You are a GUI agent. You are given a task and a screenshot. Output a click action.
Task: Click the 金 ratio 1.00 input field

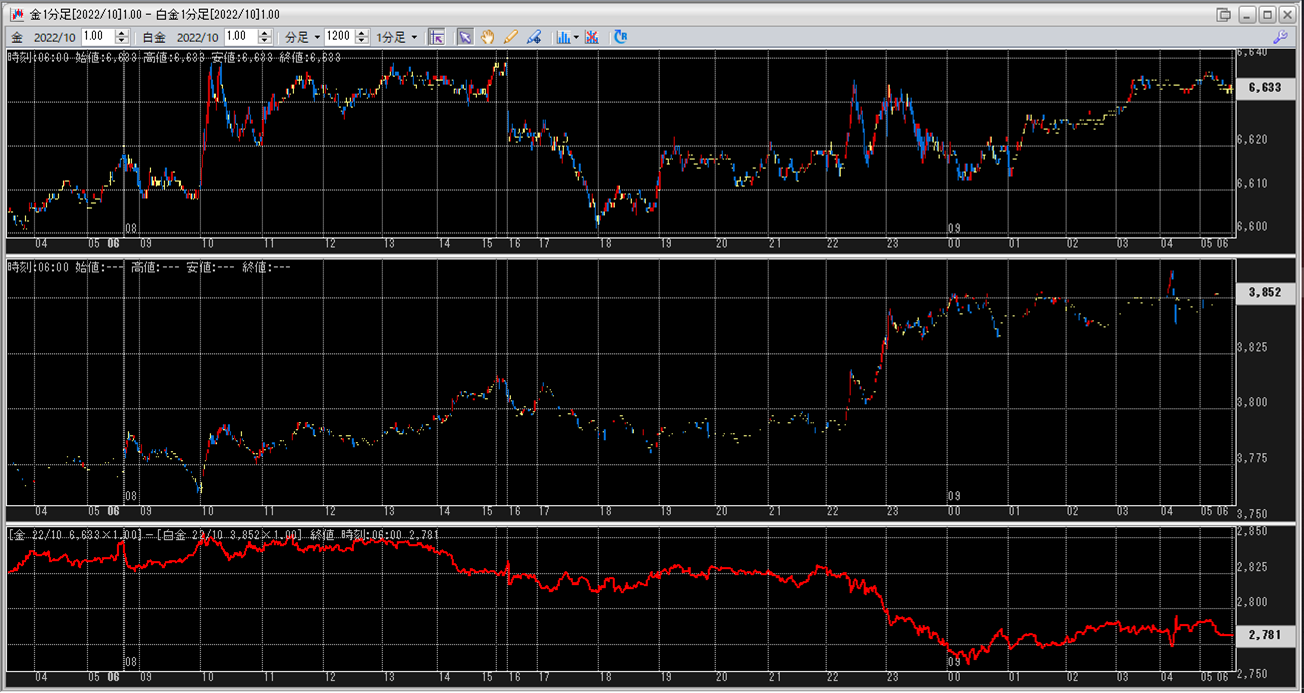(100, 37)
